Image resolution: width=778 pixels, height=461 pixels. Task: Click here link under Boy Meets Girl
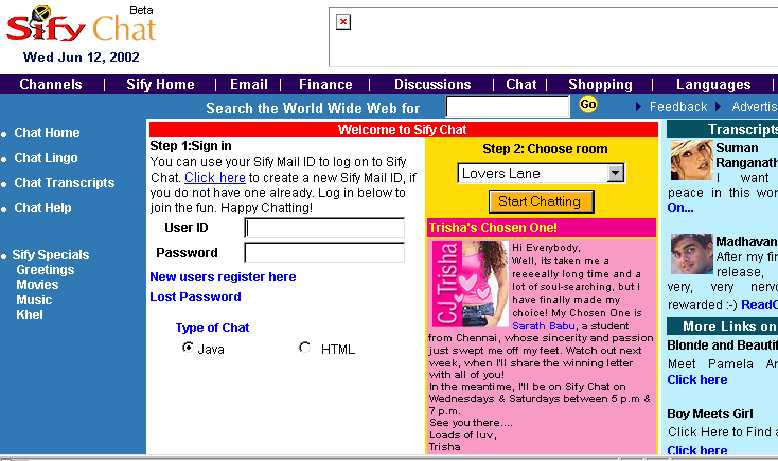pos(697,450)
